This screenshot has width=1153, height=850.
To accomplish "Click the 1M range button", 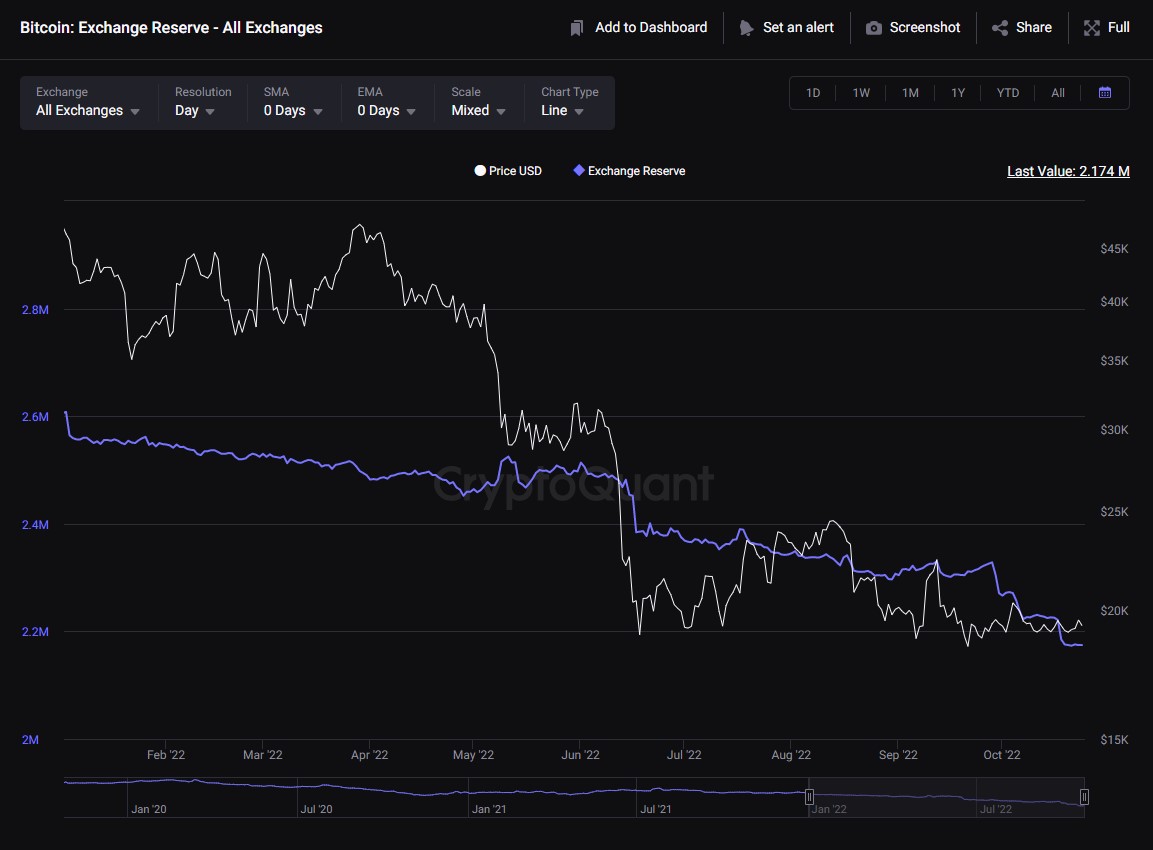I will pyautogui.click(x=910, y=92).
